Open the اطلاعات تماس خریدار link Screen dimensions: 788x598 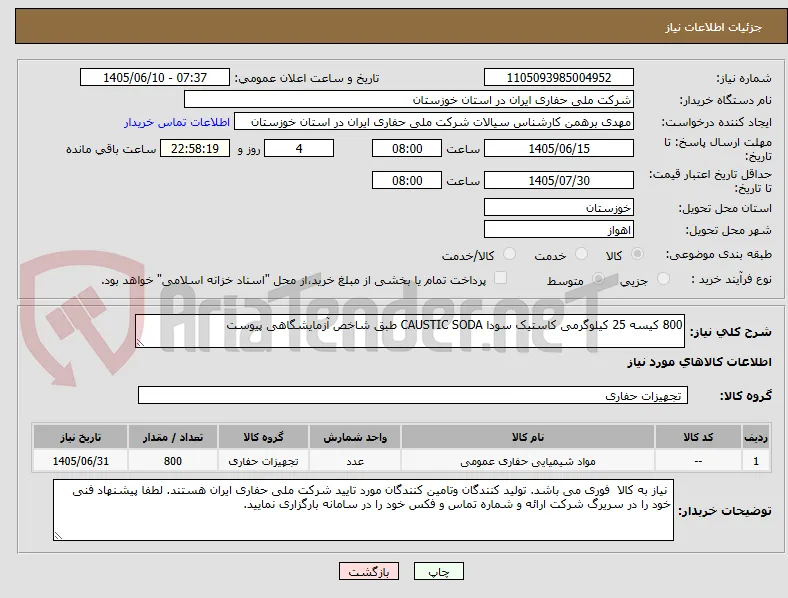[177, 122]
